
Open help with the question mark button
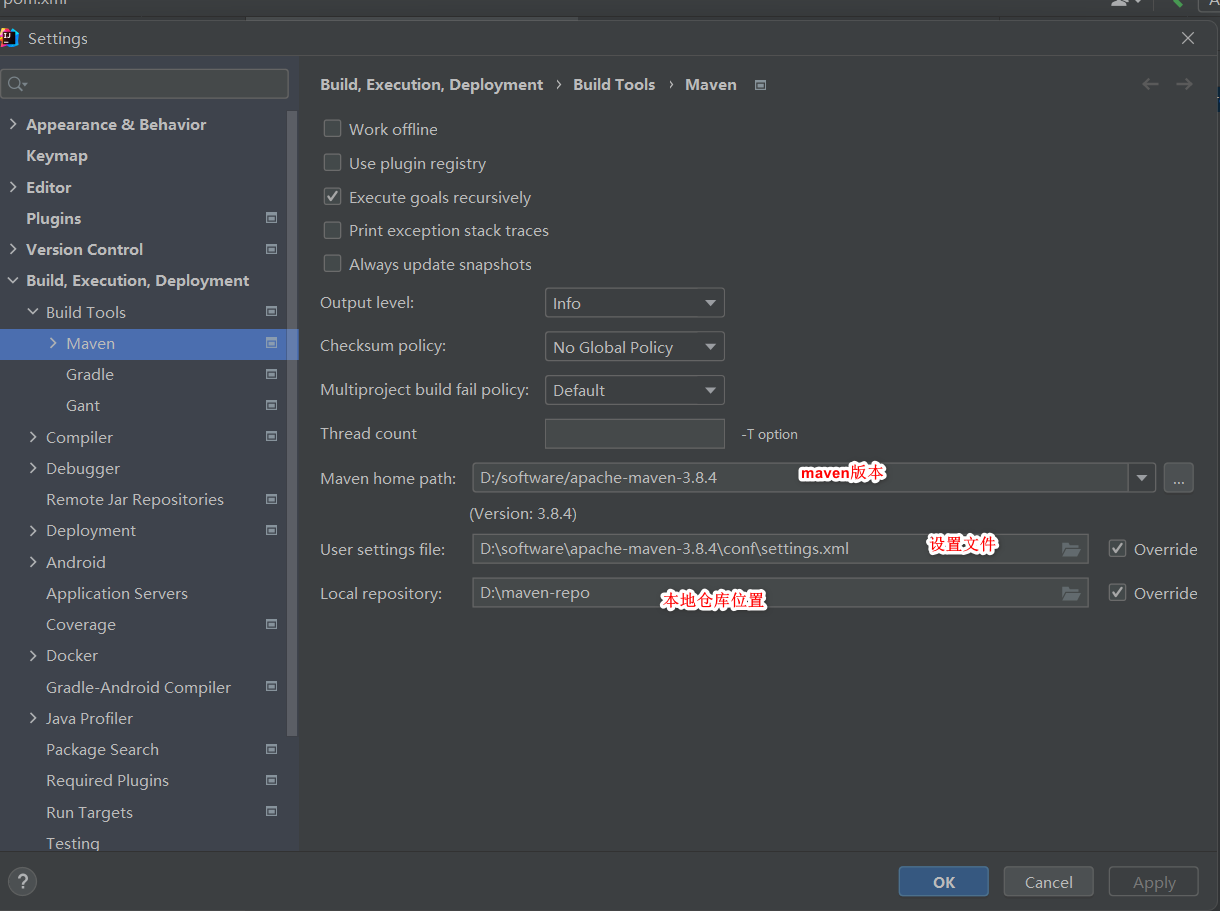click(22, 881)
